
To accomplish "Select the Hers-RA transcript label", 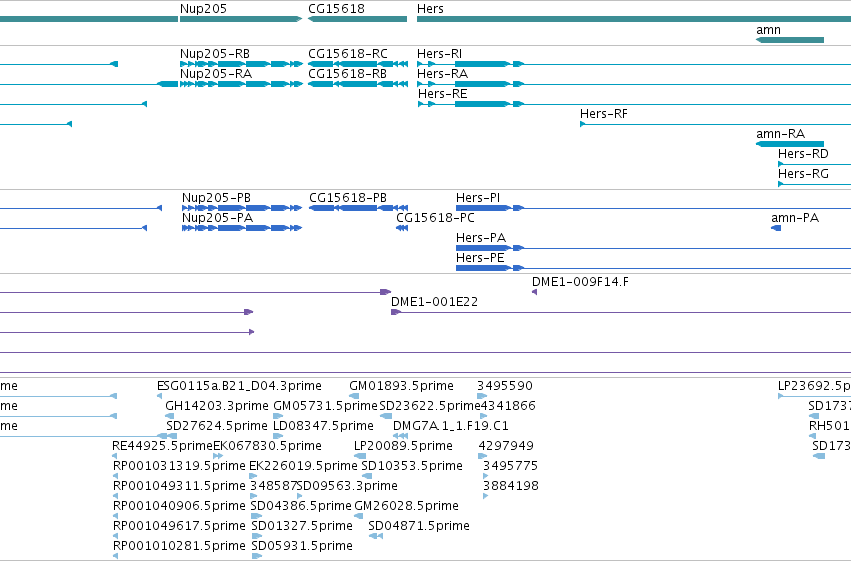I will [x=442, y=74].
